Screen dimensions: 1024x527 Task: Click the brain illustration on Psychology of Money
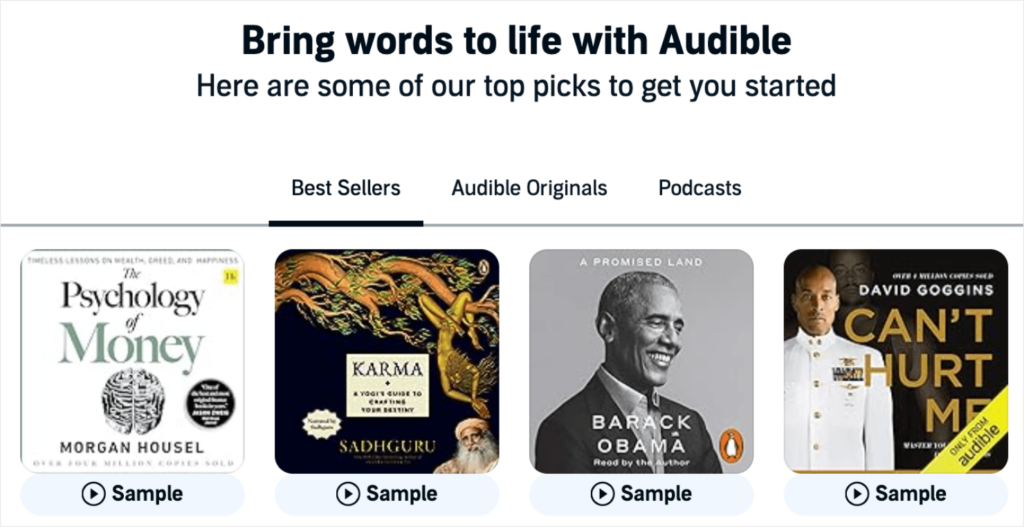coord(132,401)
